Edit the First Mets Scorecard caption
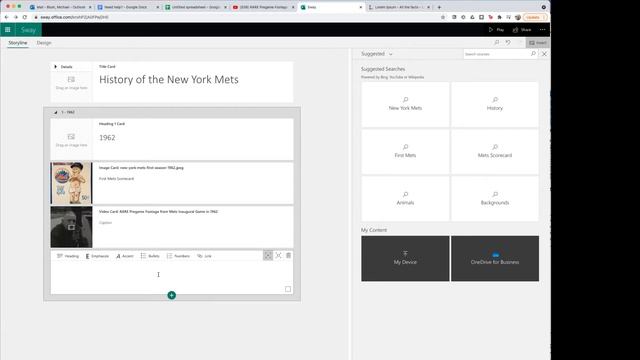The width and height of the screenshot is (640, 360). pyautogui.click(x=116, y=179)
